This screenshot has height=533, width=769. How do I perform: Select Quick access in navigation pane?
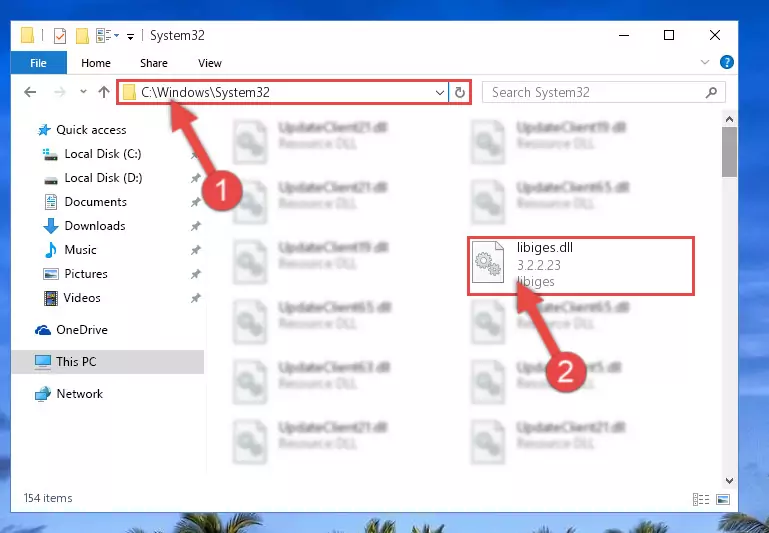tap(91, 130)
